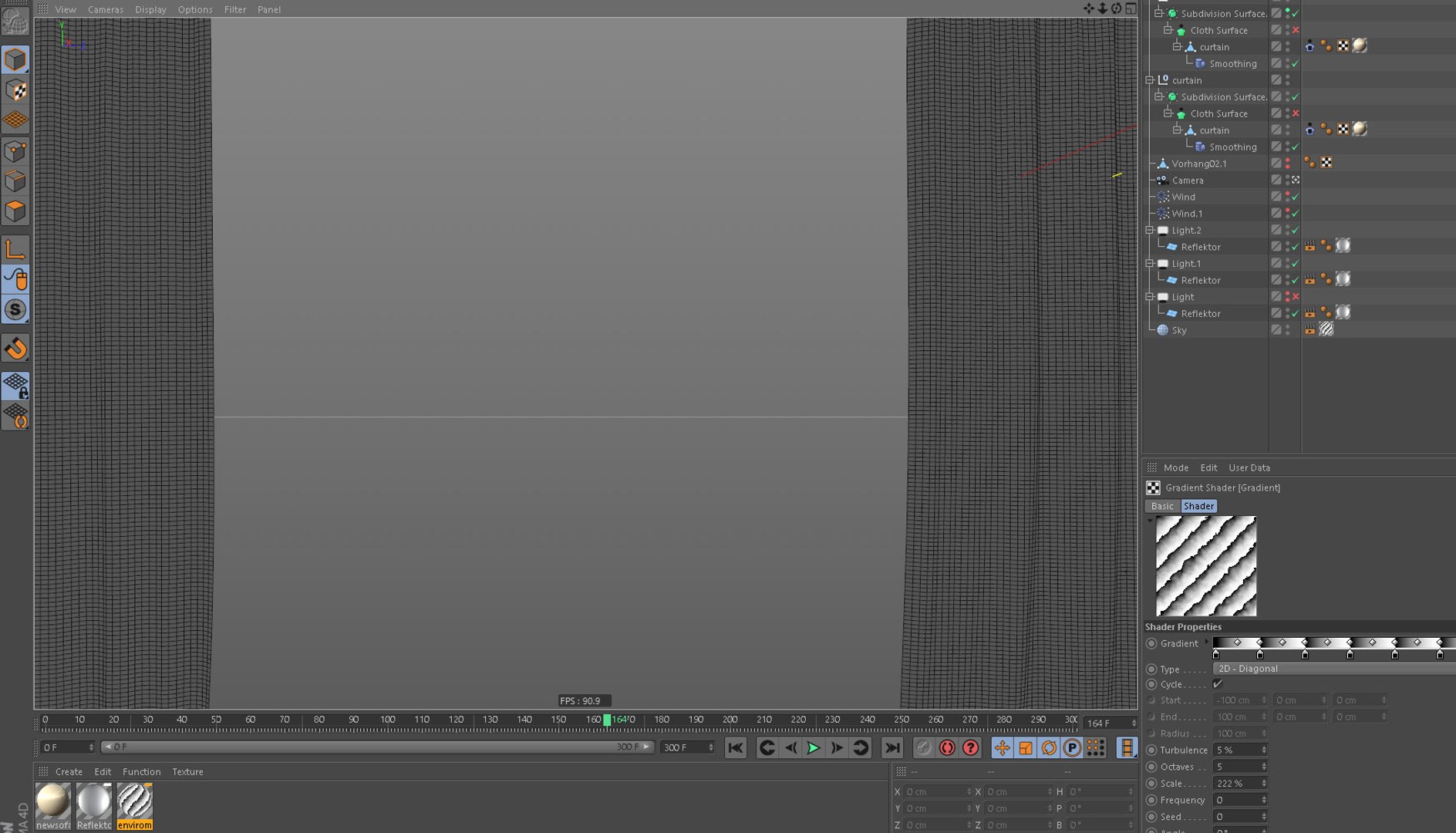Open the Display menu in viewport
Screen dimensions: 1456x833
150,9
